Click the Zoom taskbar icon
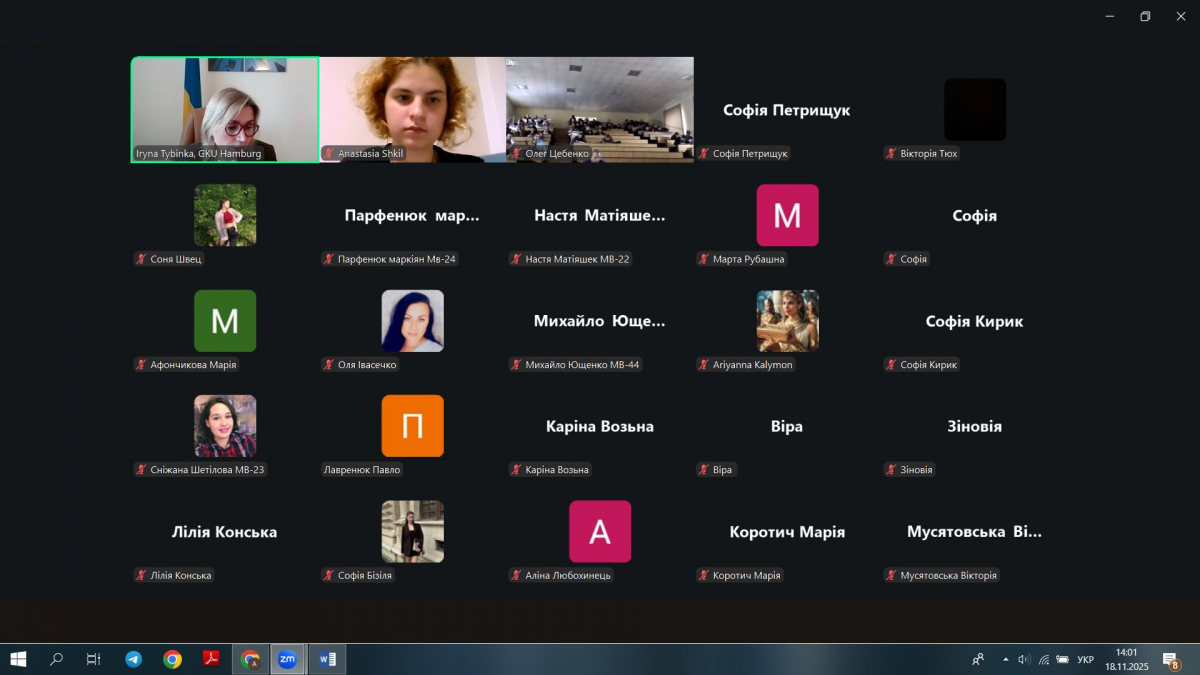Viewport: 1200px width, 675px height. 287,659
